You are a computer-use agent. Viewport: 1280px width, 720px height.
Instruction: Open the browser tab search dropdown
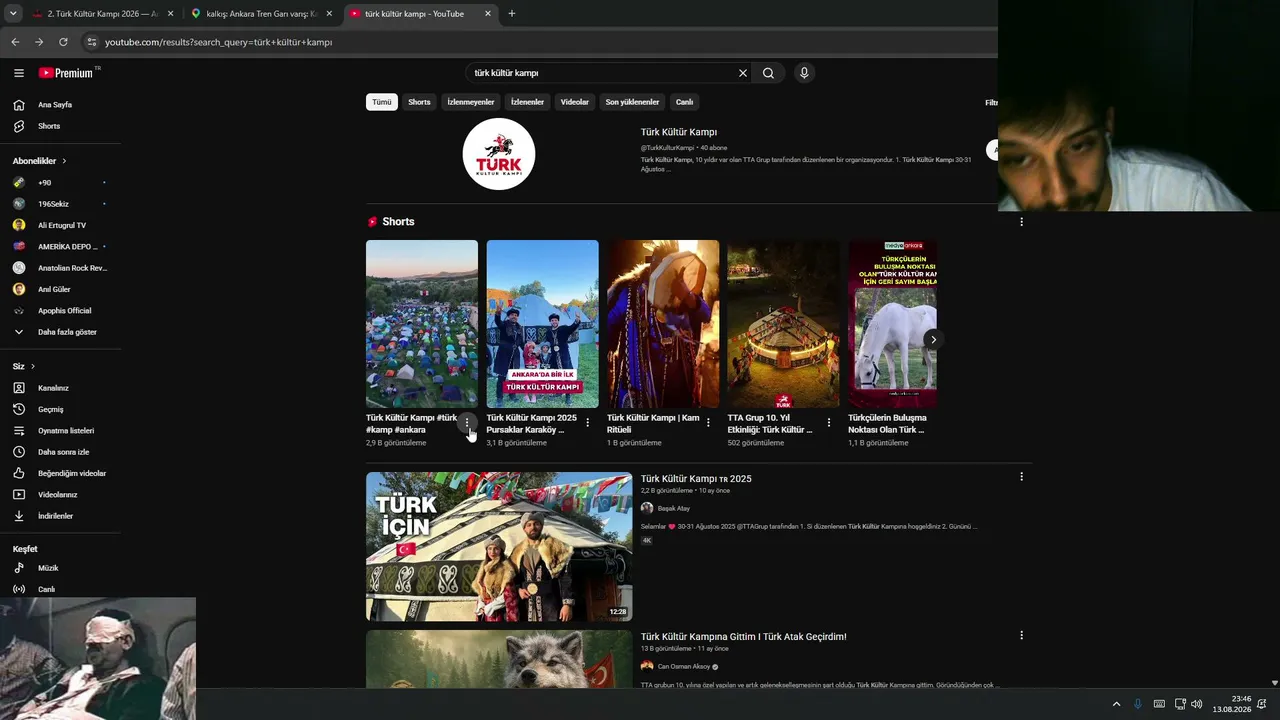[13, 14]
